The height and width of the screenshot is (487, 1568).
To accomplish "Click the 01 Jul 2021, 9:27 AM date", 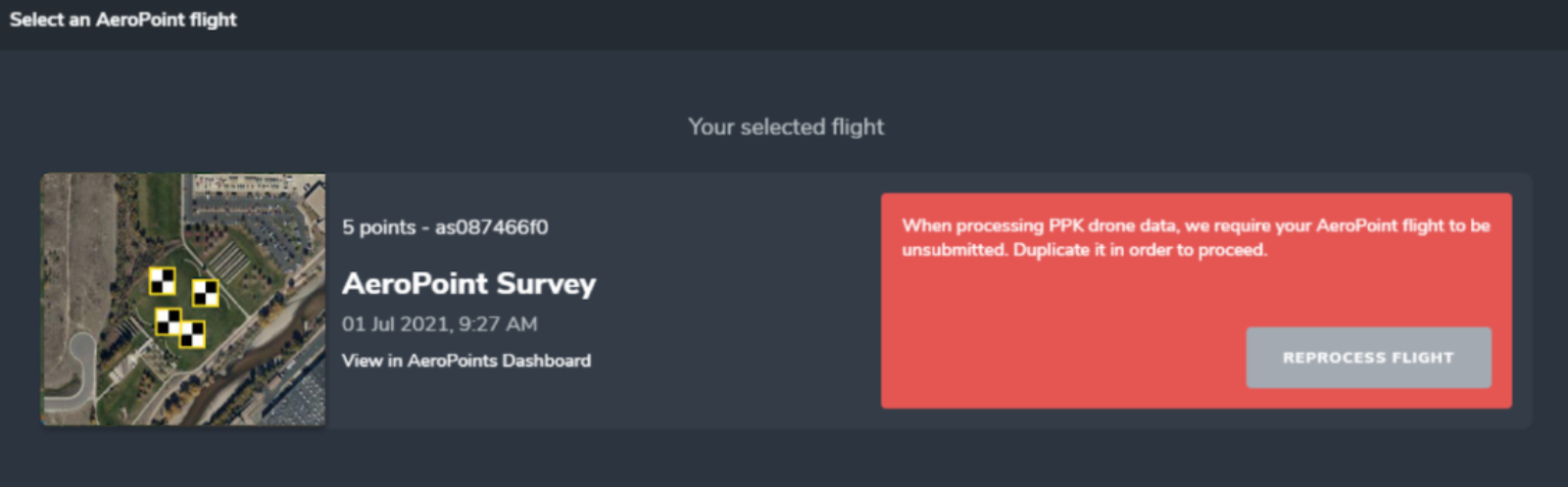I will pos(439,324).
